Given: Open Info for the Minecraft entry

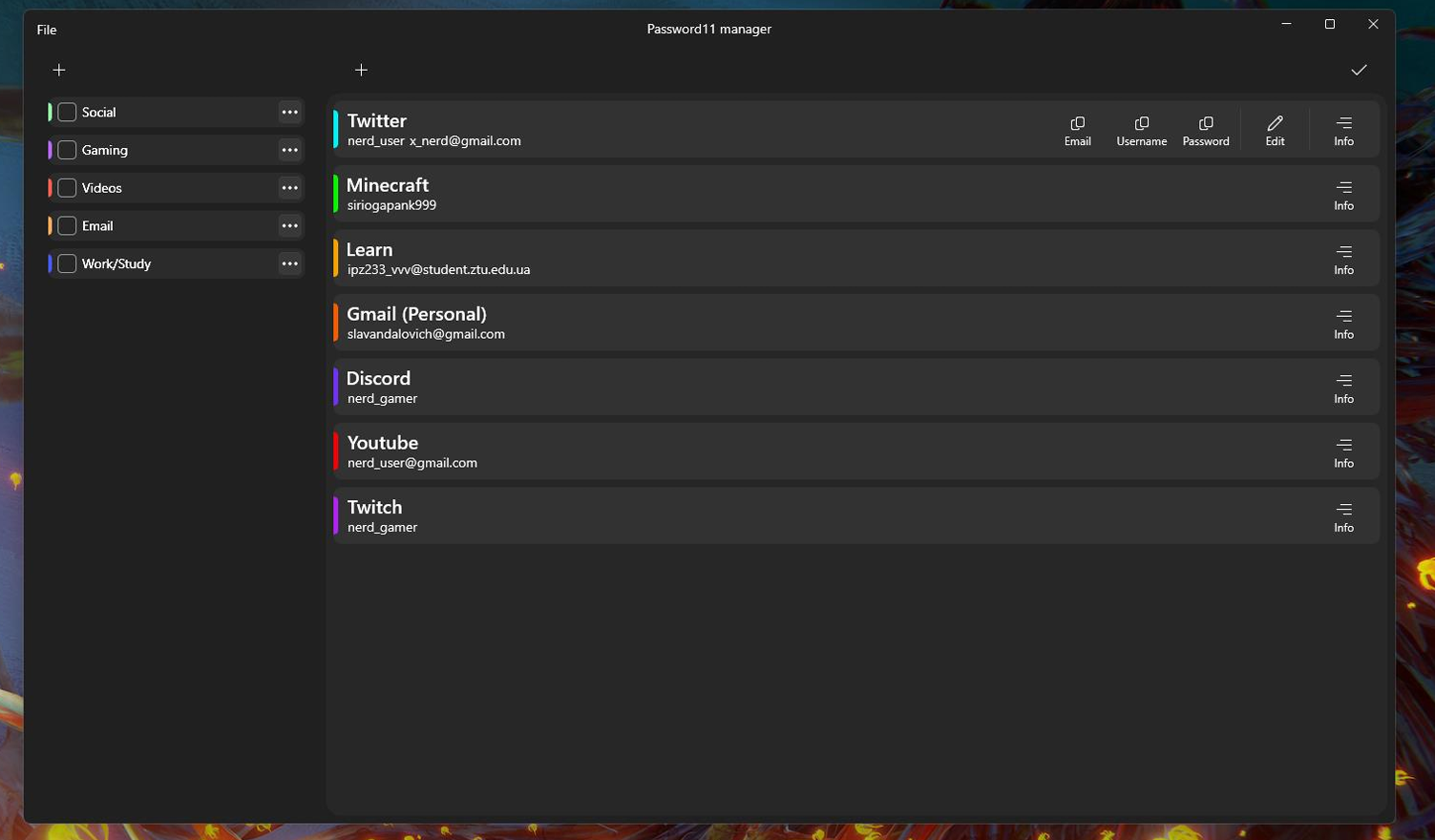Looking at the screenshot, I should (1343, 195).
